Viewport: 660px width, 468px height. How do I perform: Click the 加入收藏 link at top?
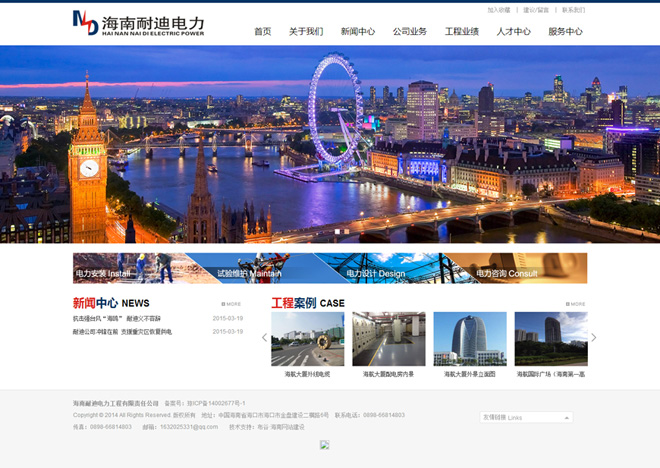point(498,10)
